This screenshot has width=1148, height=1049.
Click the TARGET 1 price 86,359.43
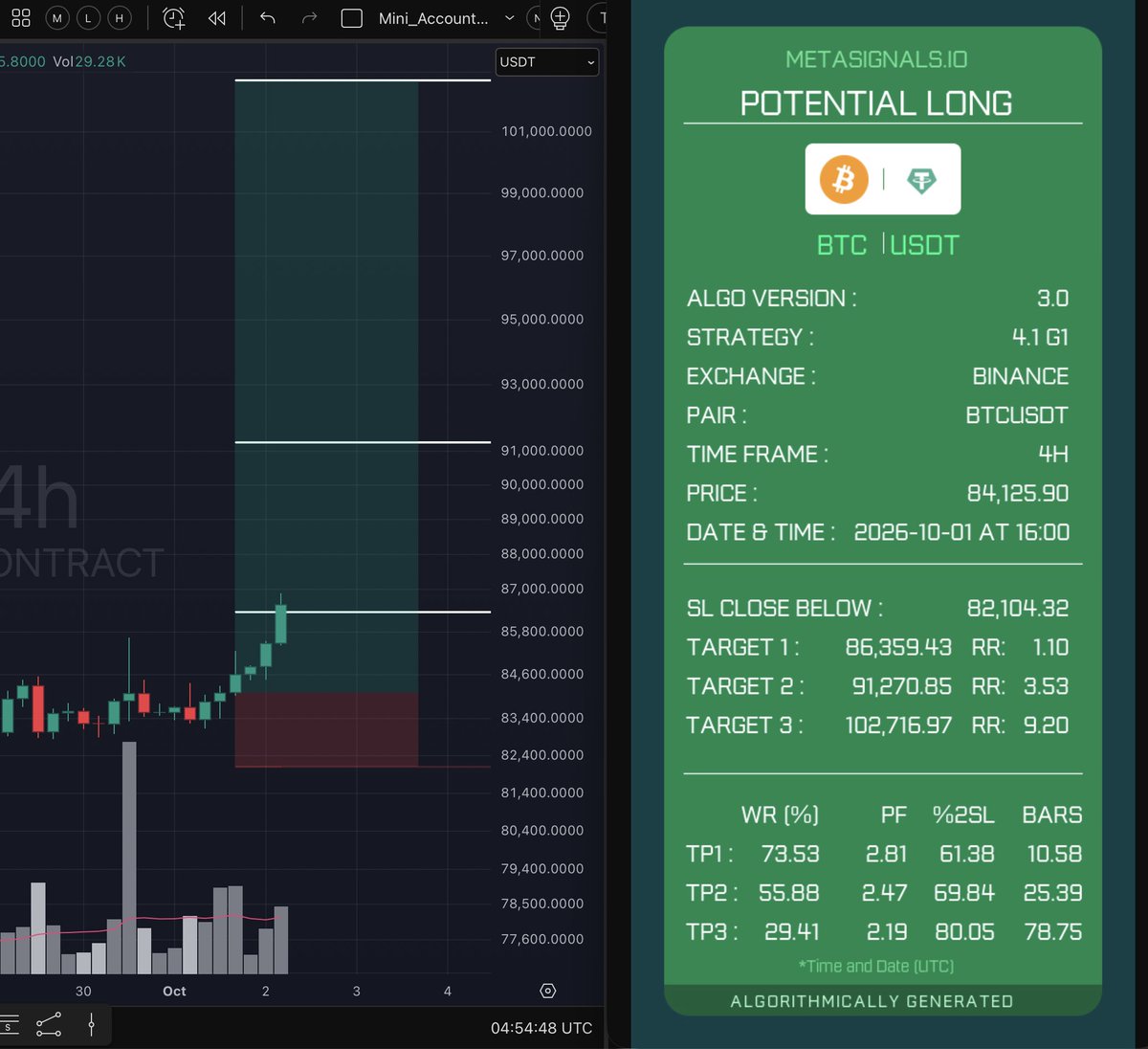click(898, 647)
